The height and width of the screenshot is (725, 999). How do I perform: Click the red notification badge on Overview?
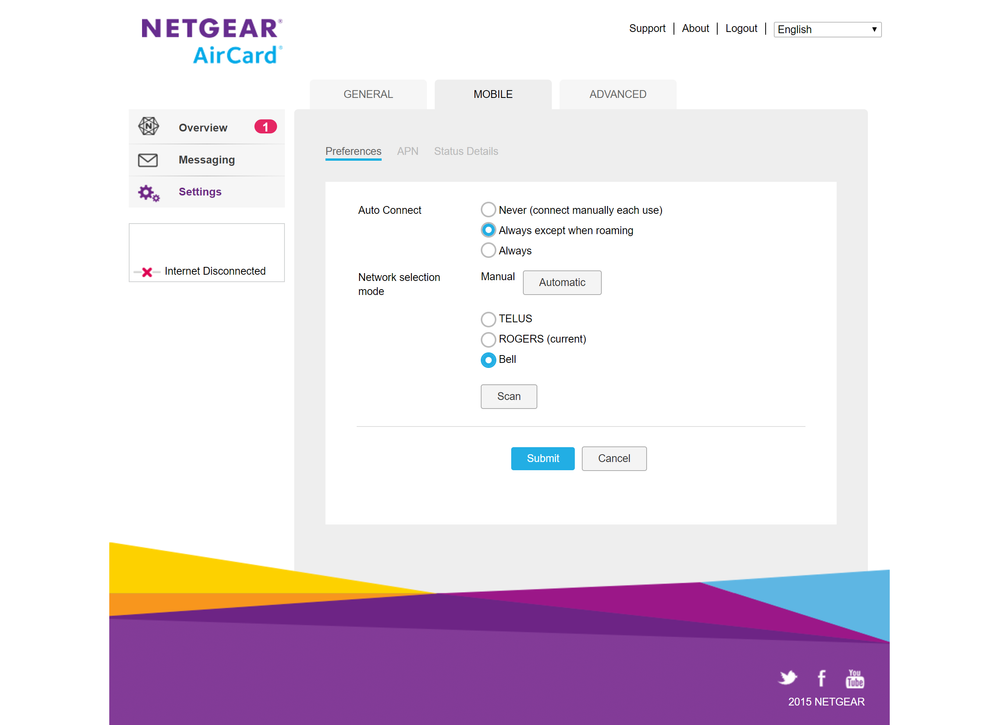pyautogui.click(x=265, y=127)
